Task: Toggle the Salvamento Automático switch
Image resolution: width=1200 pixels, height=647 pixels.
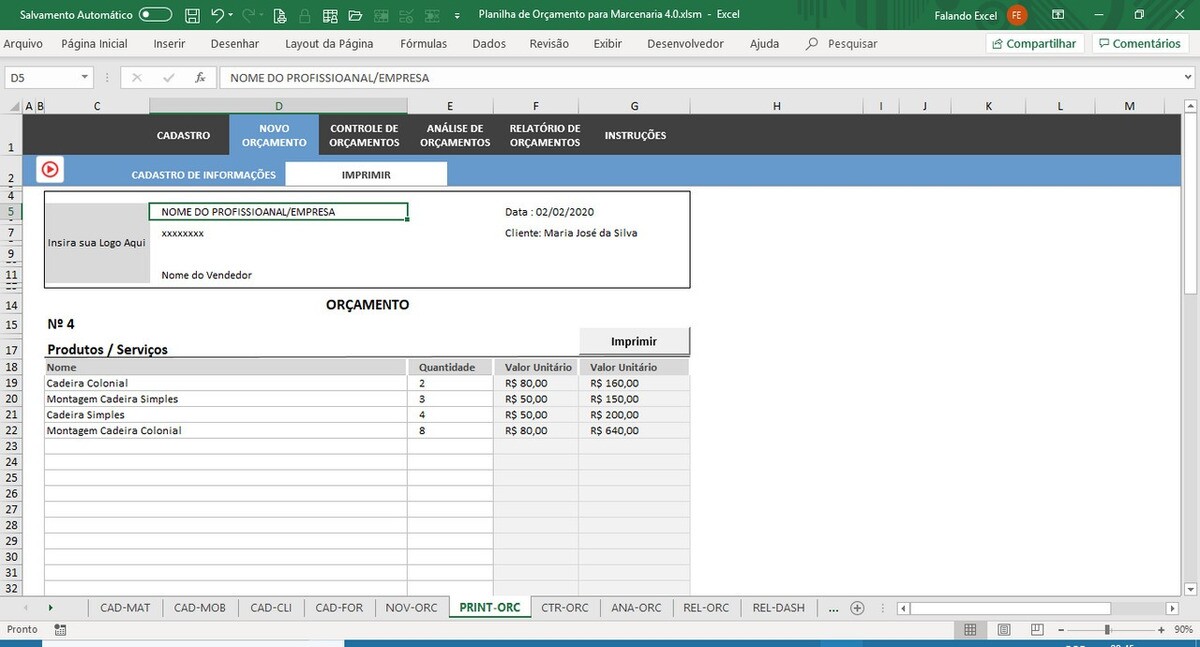Action: click(x=155, y=15)
